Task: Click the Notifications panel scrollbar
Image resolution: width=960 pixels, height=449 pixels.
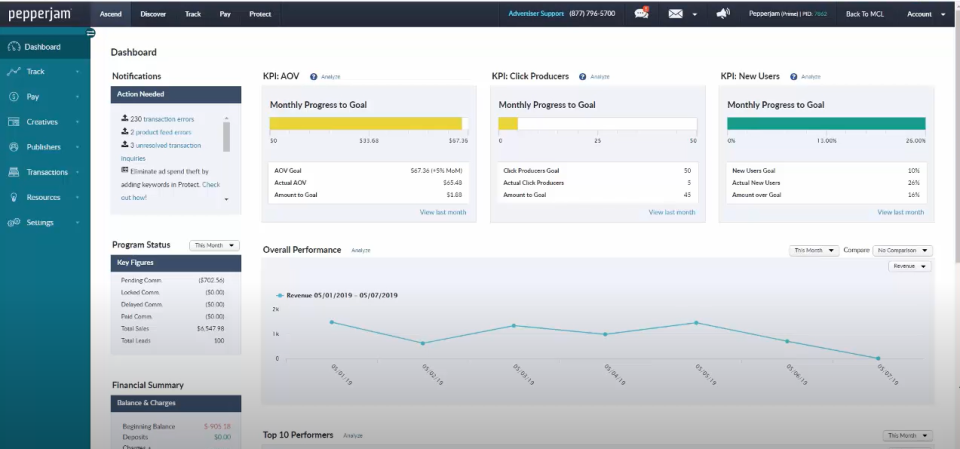Action: [x=226, y=135]
